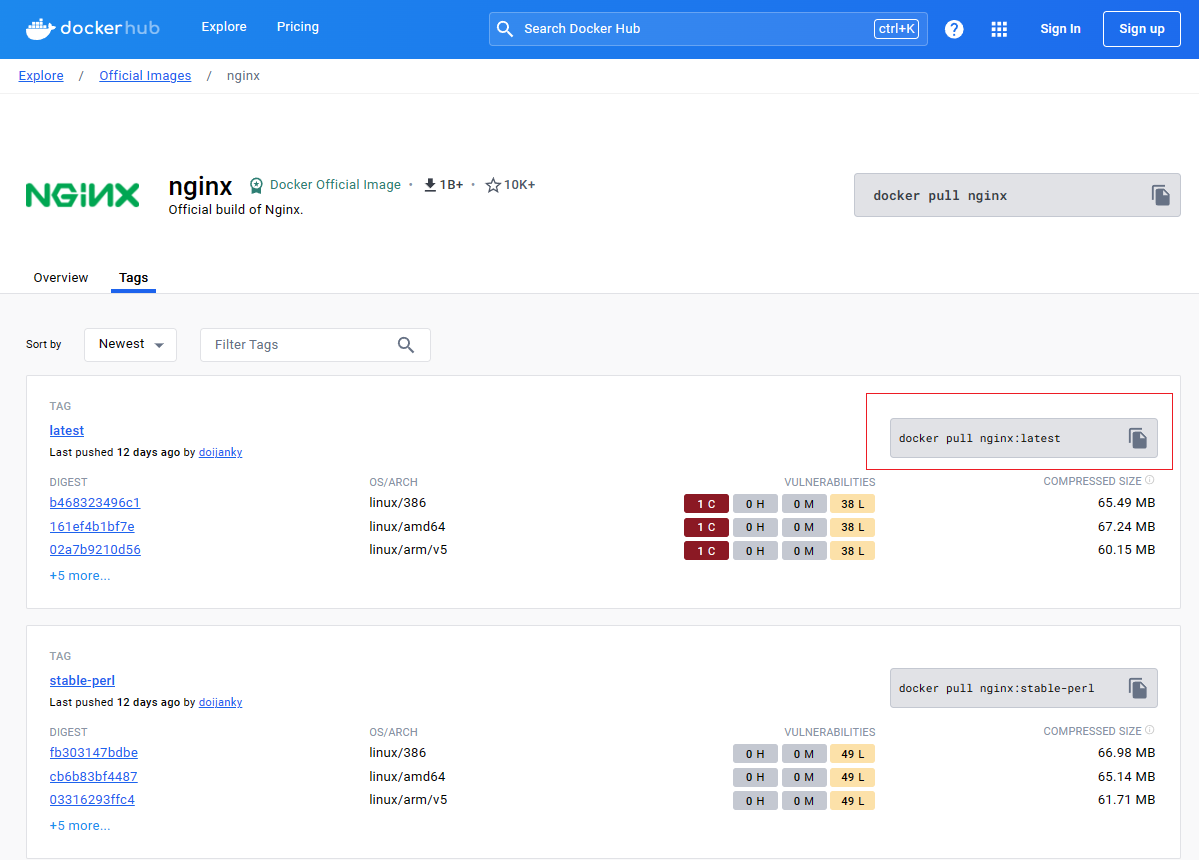Open the Sort by Newest dropdown

[x=131, y=345]
